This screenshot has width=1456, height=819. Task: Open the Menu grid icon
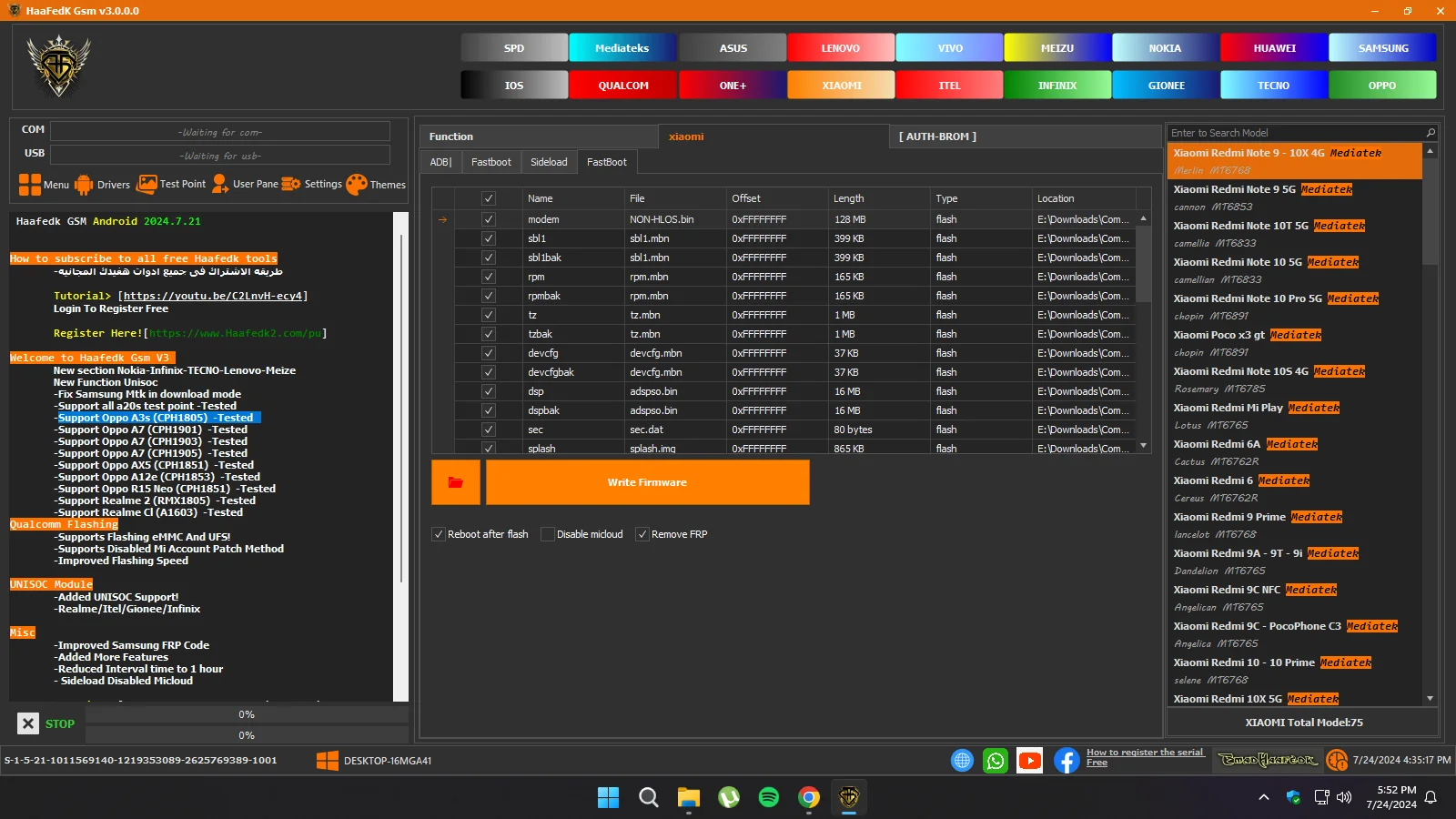coord(30,185)
